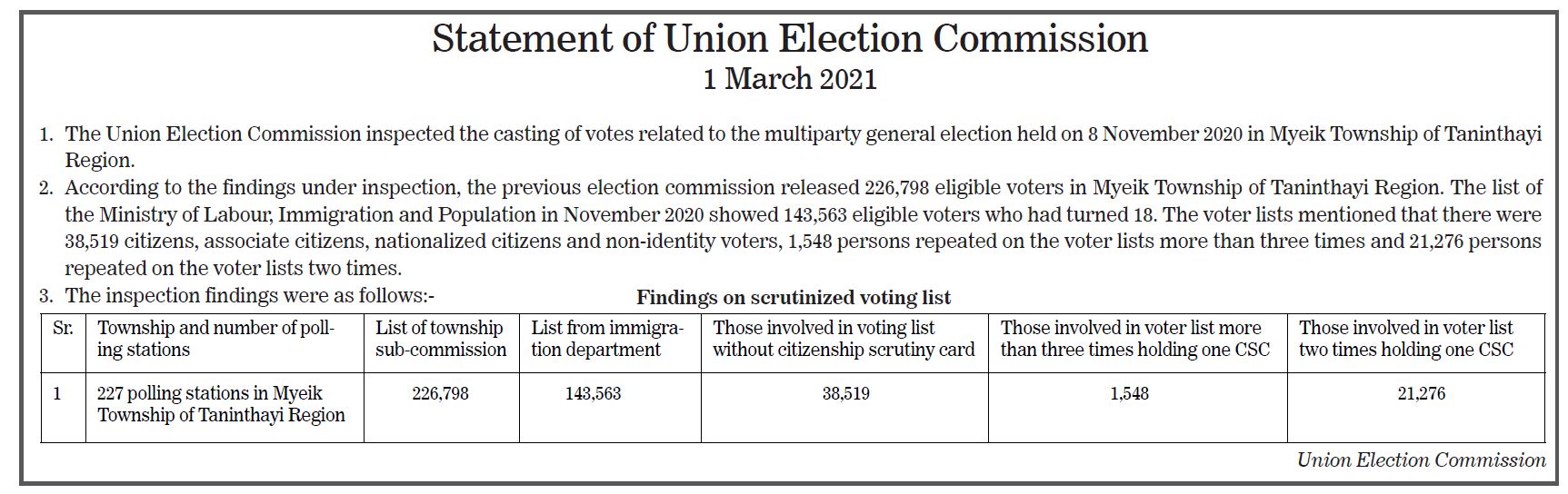Select the 143,563 table cell
Viewport: 1568px width, 494px height.
(x=593, y=393)
